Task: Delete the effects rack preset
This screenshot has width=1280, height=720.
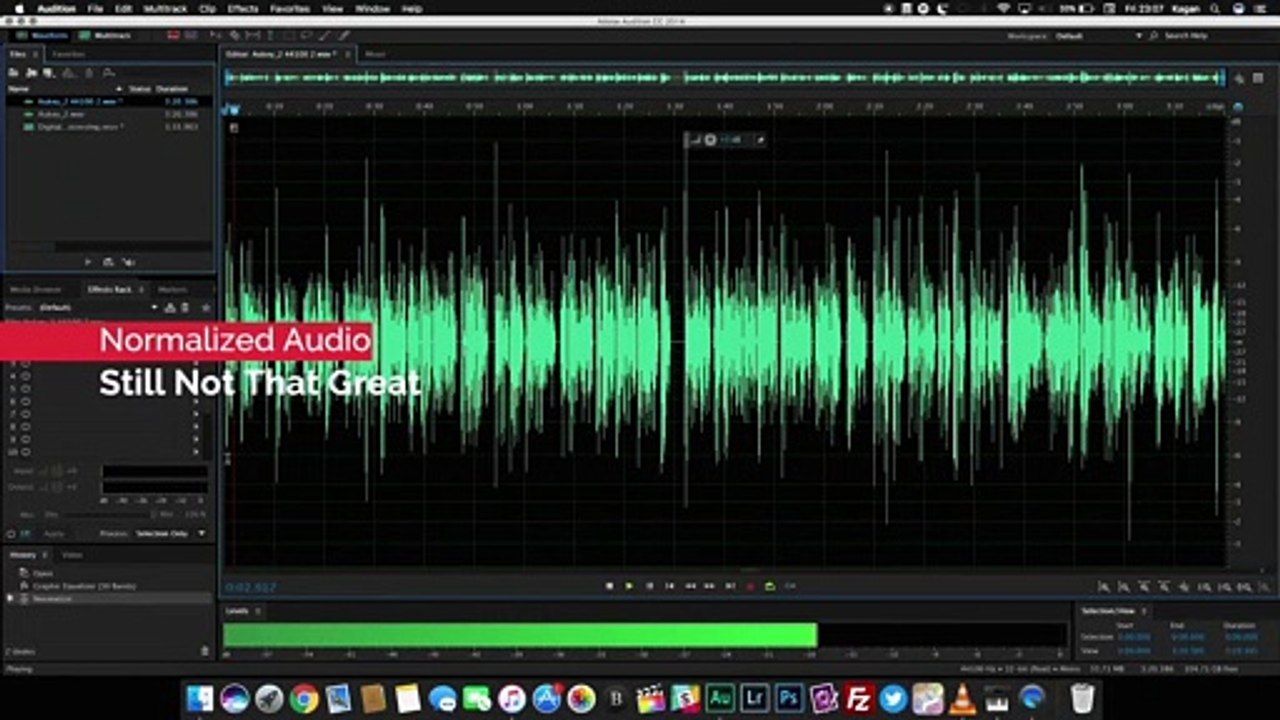Action: pos(184,307)
